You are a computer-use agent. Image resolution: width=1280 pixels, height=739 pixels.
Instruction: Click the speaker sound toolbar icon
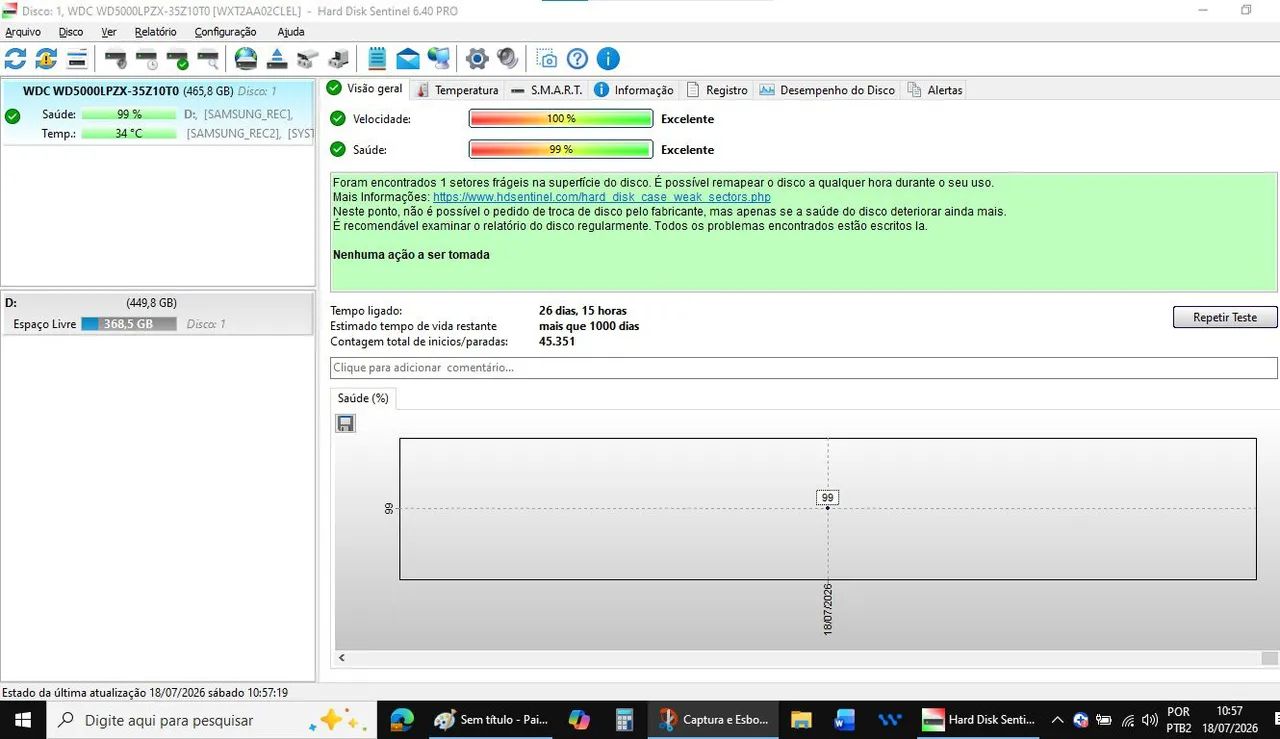(508, 59)
